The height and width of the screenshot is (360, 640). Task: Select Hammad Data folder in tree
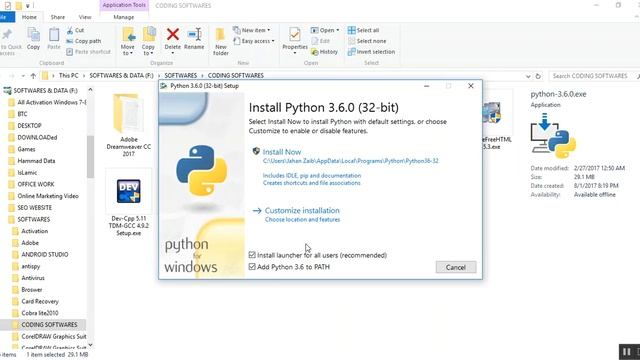36,161
